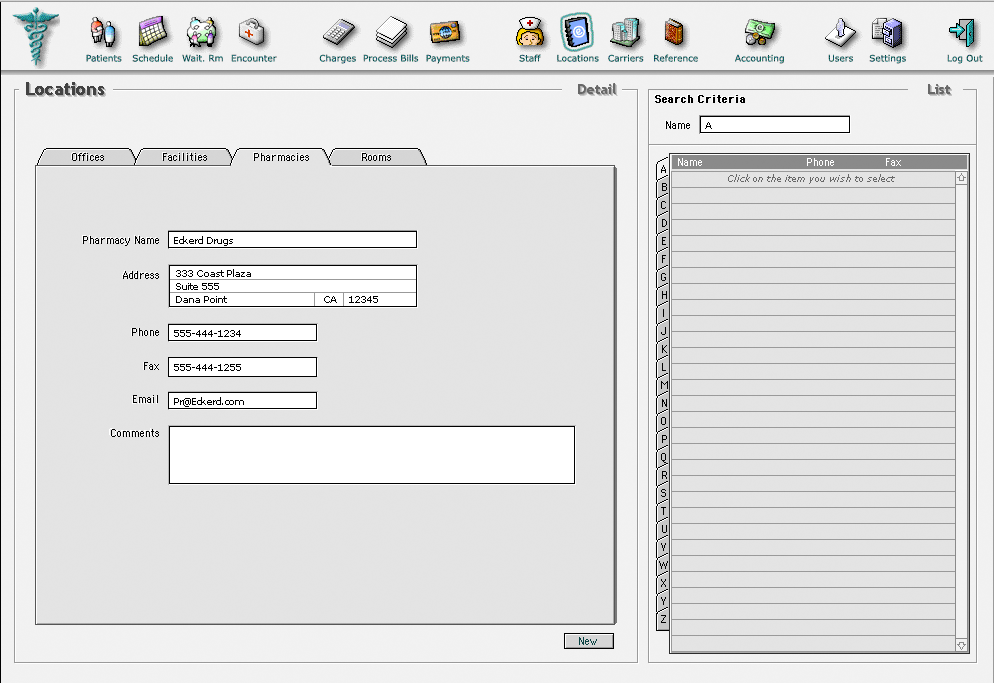This screenshot has height=683, width=994.
Task: Open the Reference book icon
Action: click(x=674, y=32)
